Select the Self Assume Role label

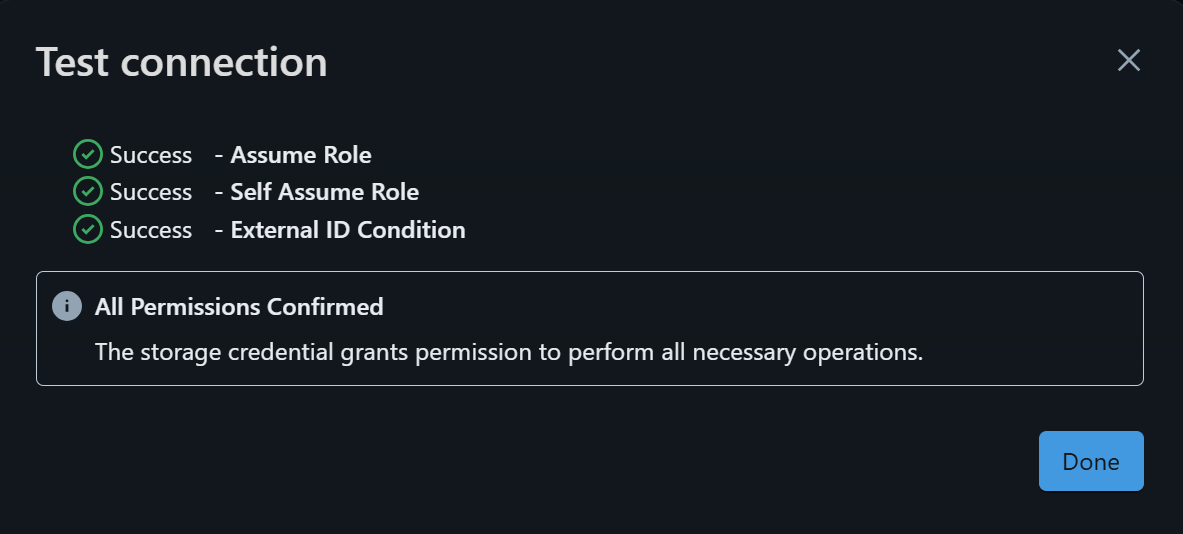[324, 192]
